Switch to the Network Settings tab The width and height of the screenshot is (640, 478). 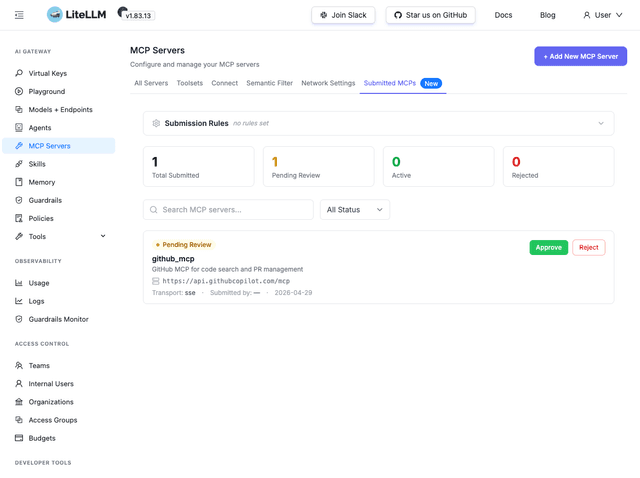328,83
